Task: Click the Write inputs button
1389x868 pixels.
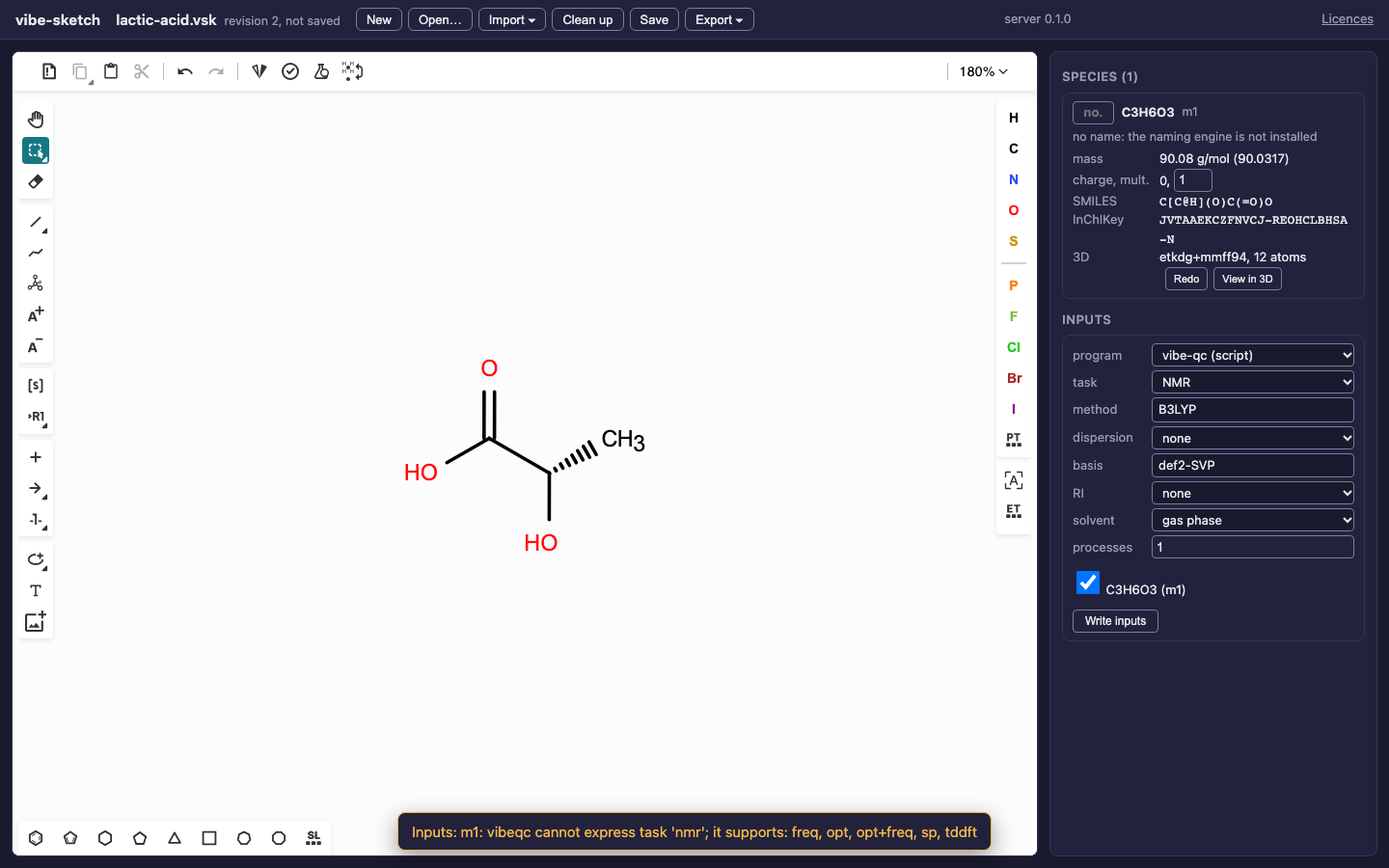Action: [1115, 621]
